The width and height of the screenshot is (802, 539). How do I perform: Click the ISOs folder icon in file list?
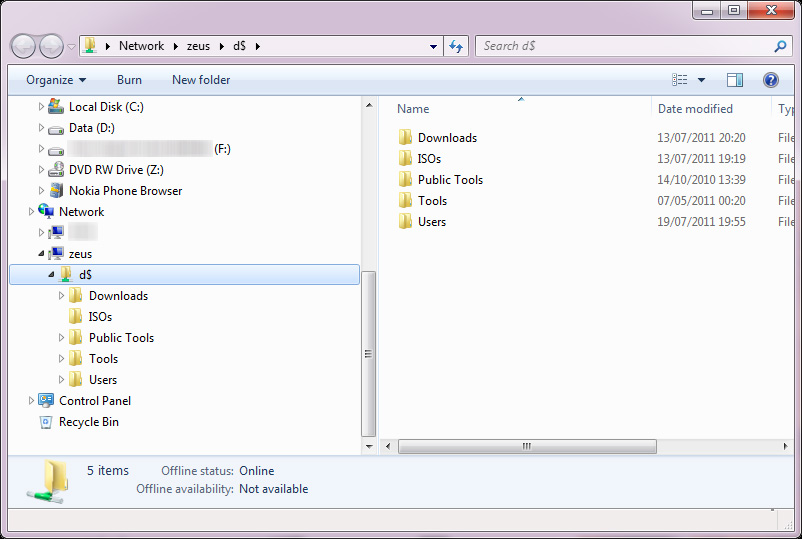click(405, 158)
